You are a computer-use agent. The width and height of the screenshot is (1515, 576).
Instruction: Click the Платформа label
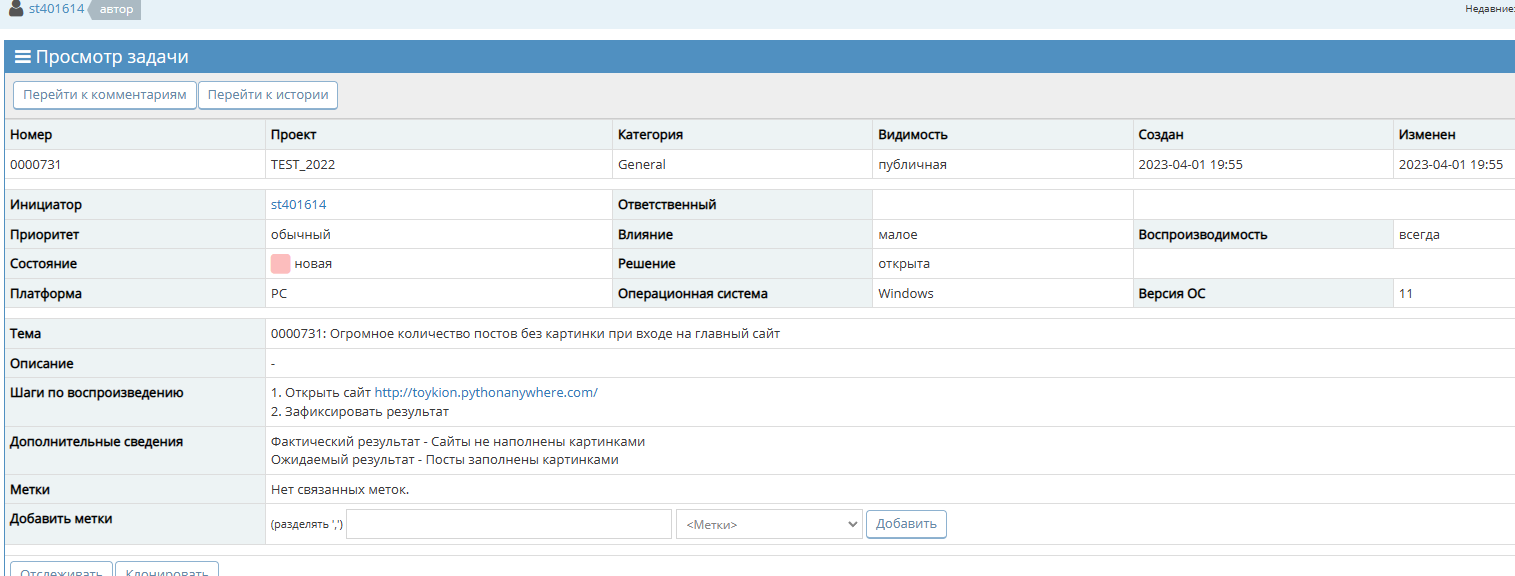(46, 294)
